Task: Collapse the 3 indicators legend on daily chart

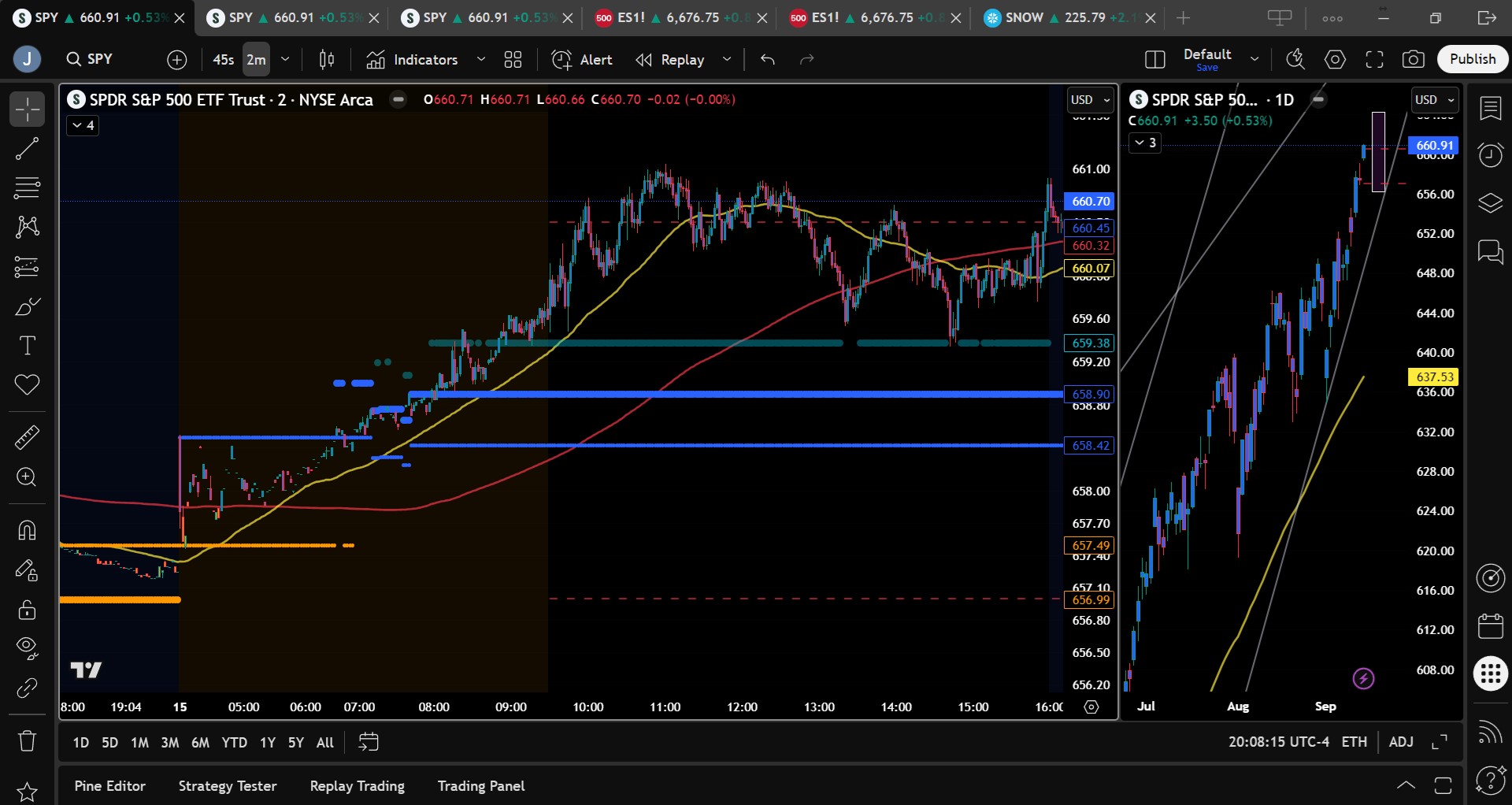Action: pyautogui.click(x=1145, y=143)
